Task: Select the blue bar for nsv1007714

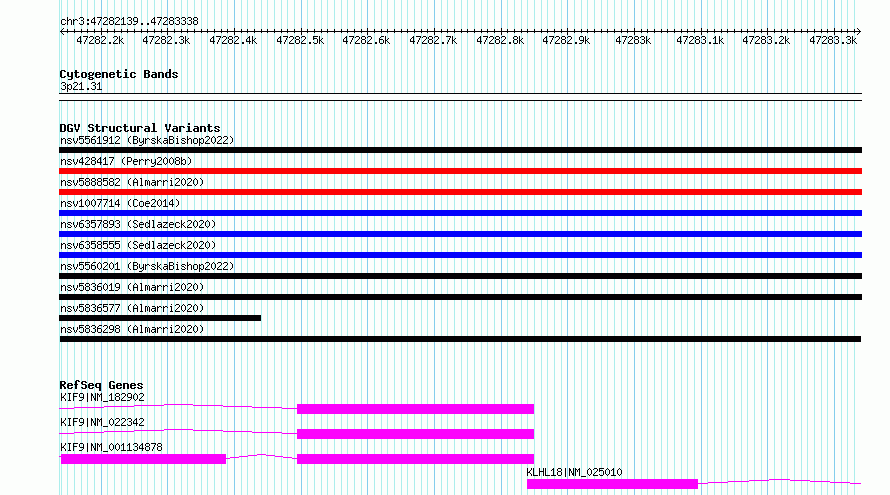Action: 460,213
